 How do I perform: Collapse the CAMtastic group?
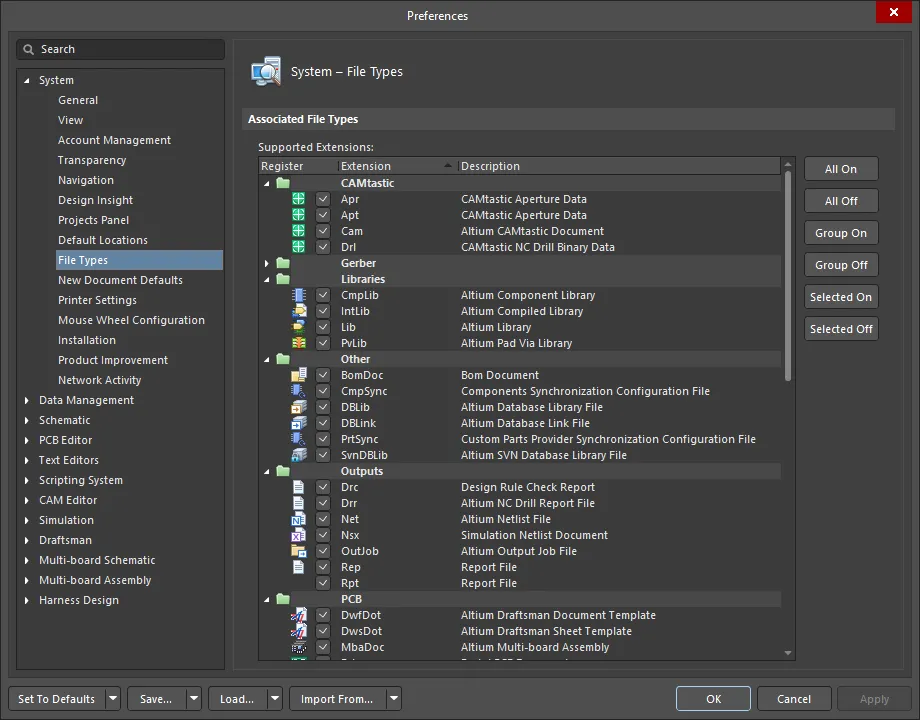pyautogui.click(x=267, y=184)
